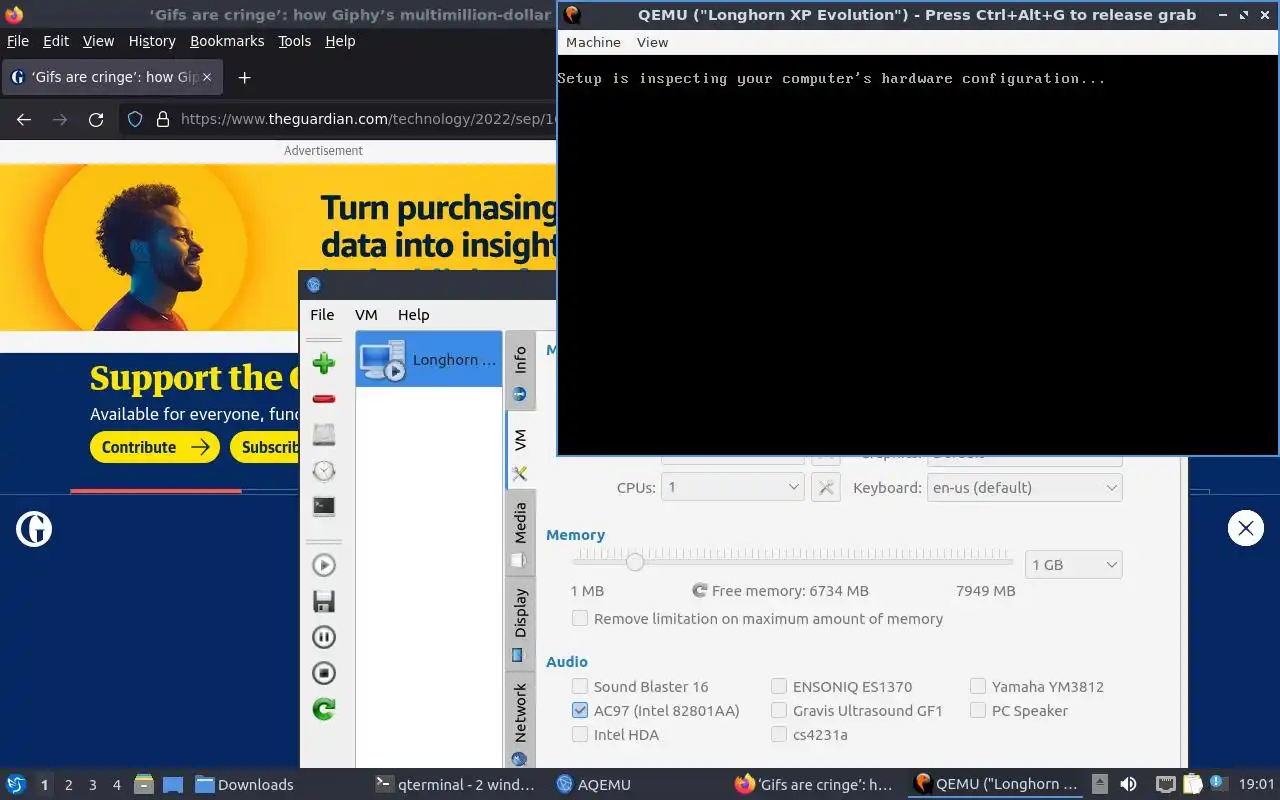Tick the Gravis Ultrasound GF1 checkbox
Screen dimensions: 1280x800
tap(779, 710)
